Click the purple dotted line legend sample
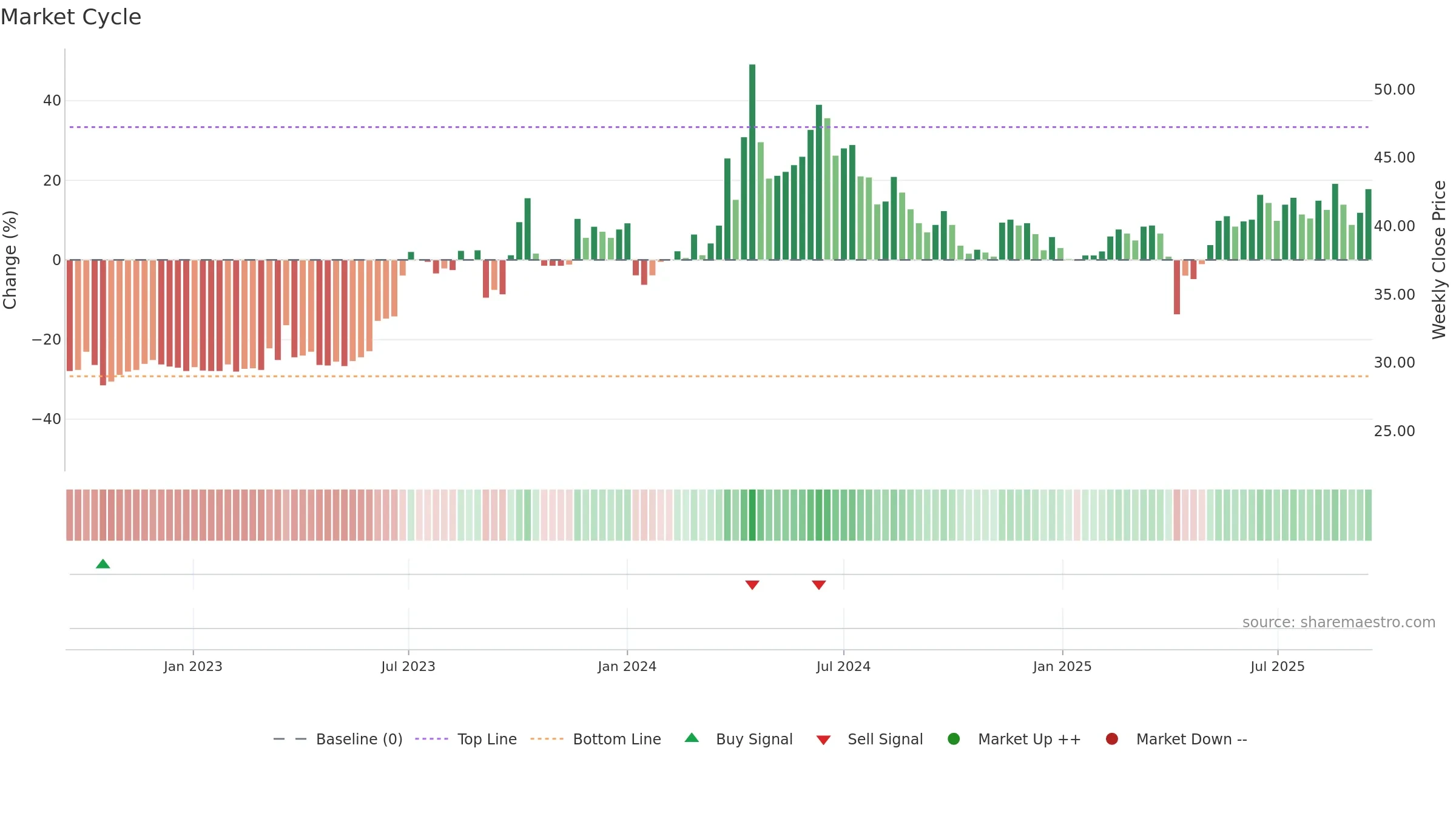This screenshot has height=819, width=1456. tap(431, 739)
